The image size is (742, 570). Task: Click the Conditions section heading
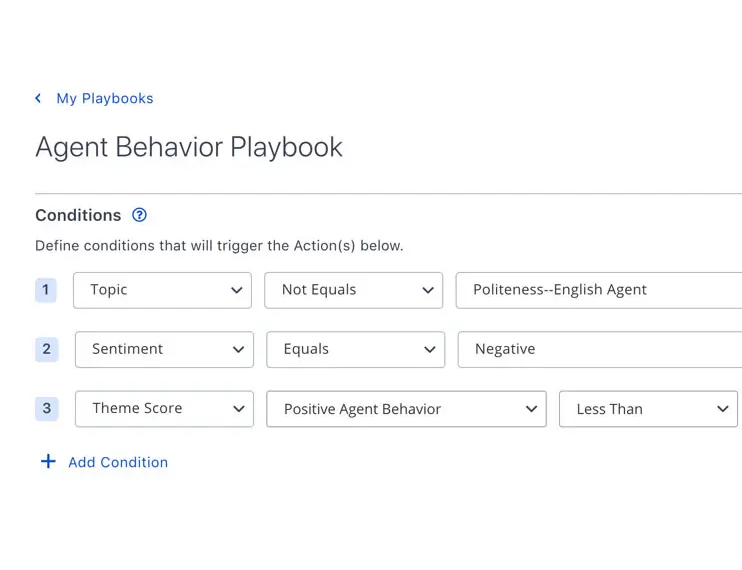click(78, 215)
